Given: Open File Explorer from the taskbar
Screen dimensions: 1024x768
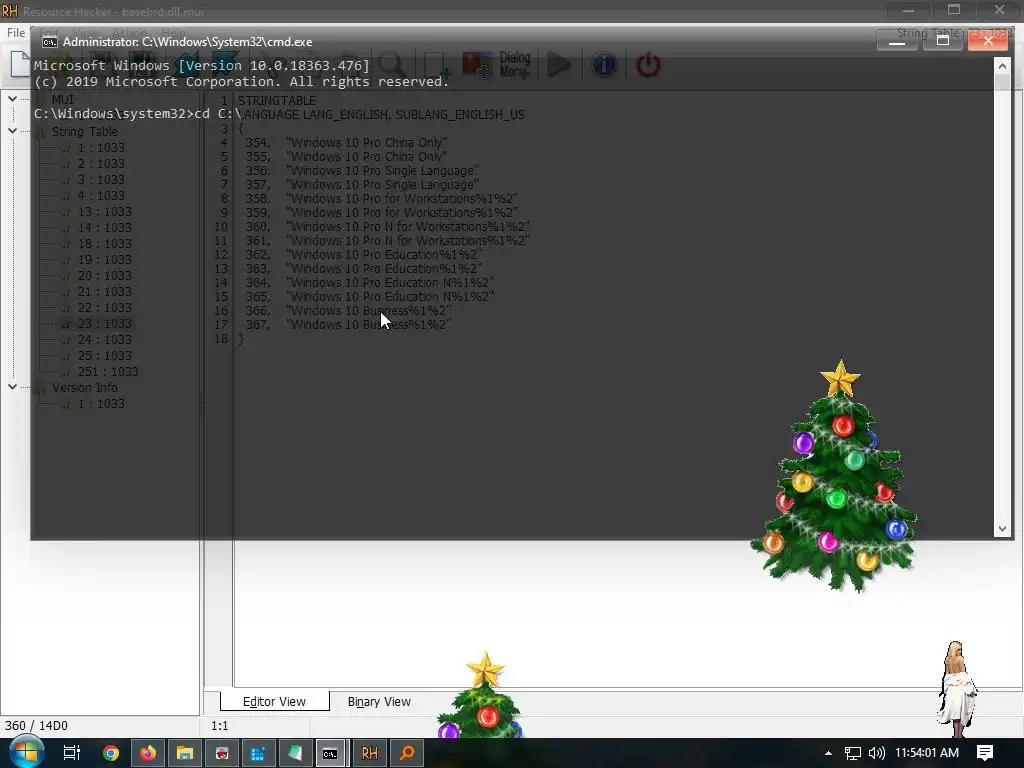Looking at the screenshot, I should (x=185, y=753).
